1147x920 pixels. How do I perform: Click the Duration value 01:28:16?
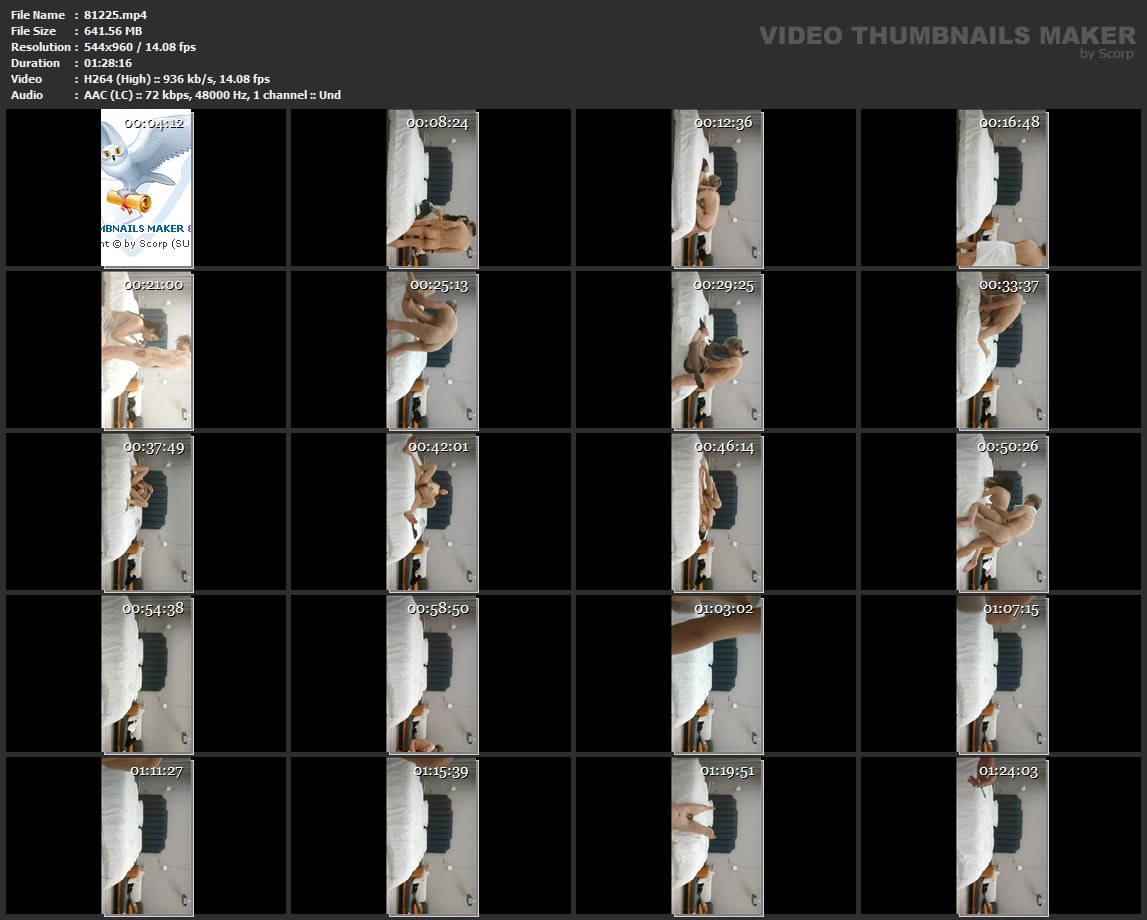coord(110,63)
